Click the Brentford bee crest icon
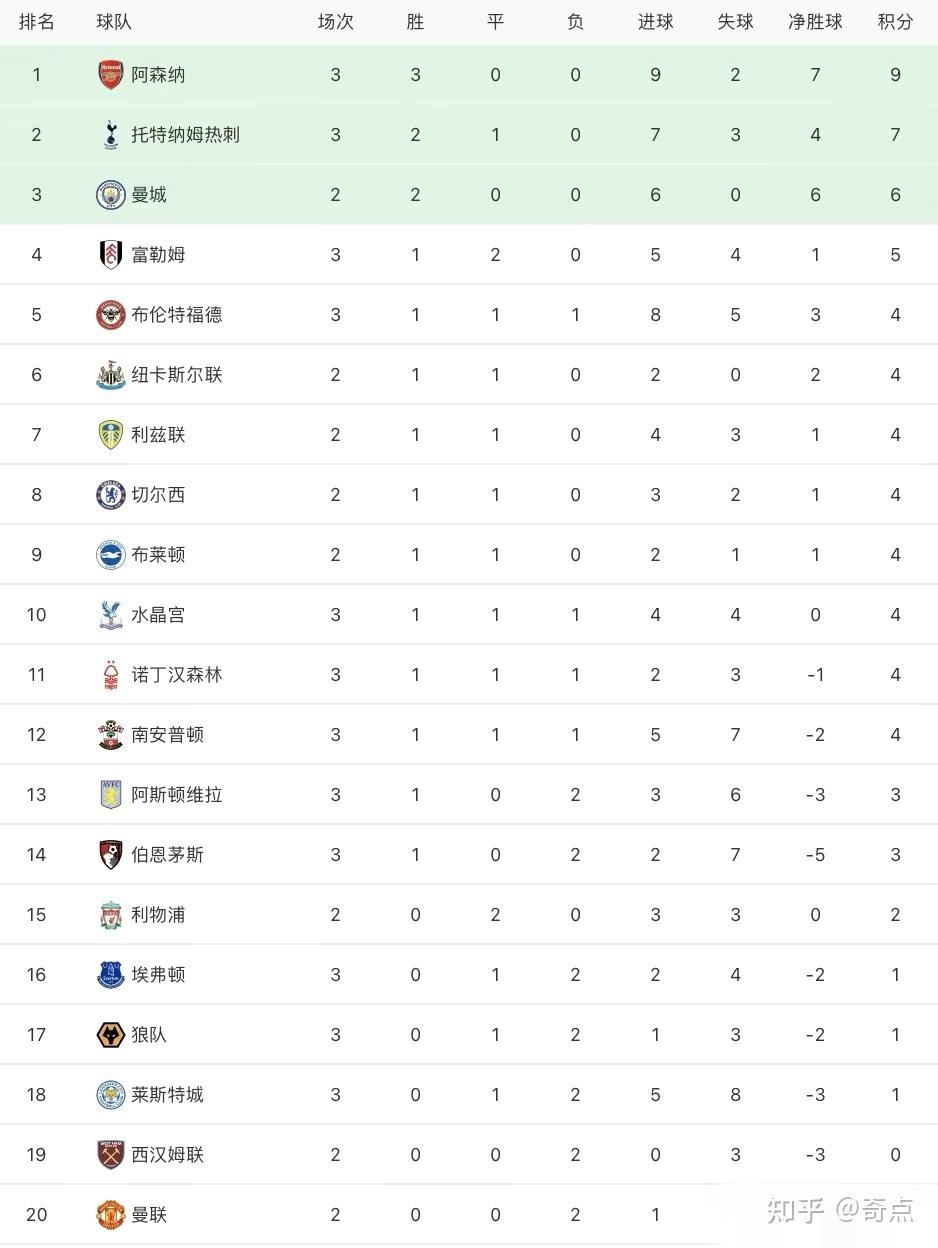The width and height of the screenshot is (938, 1248). point(110,315)
